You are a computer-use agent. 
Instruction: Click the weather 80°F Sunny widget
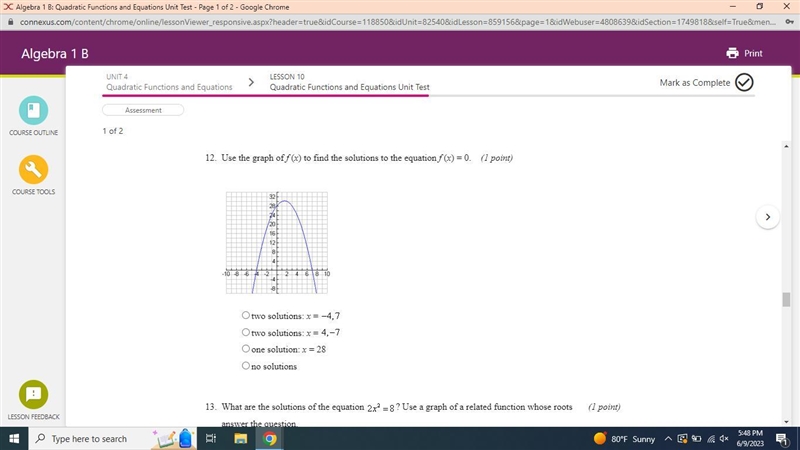[624, 439]
